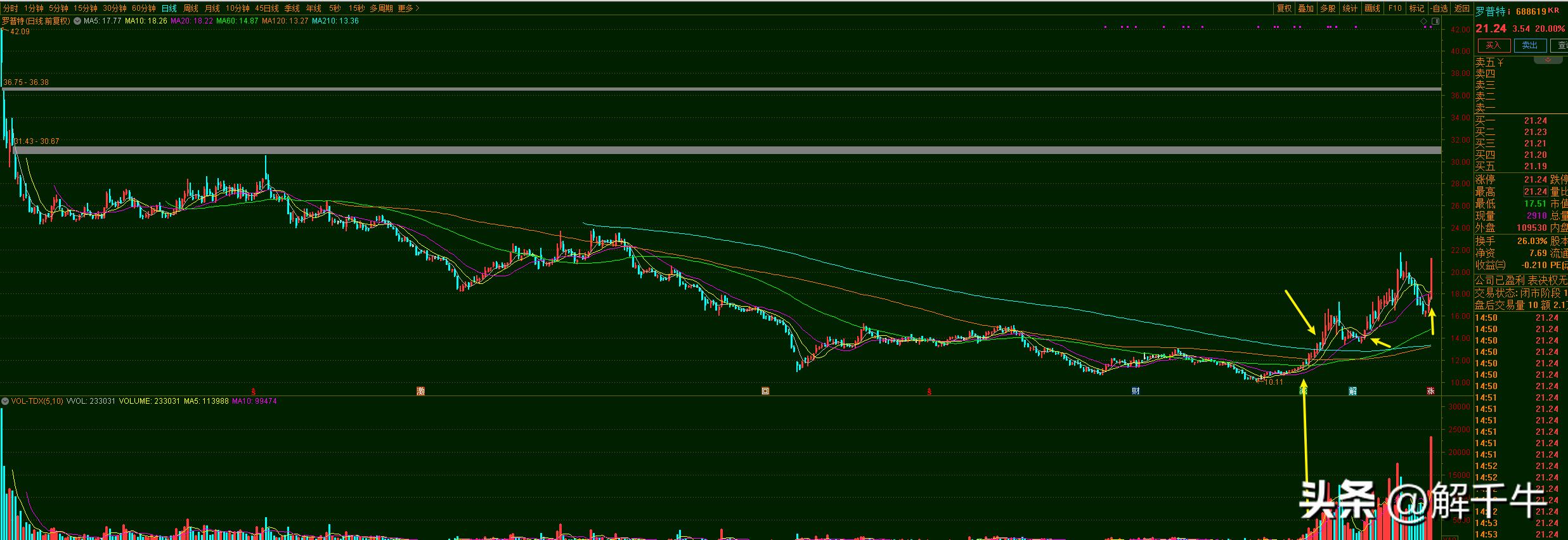The height and width of the screenshot is (540, 1568).
Task: Select the 45日线 period tab
Action: tap(267, 8)
